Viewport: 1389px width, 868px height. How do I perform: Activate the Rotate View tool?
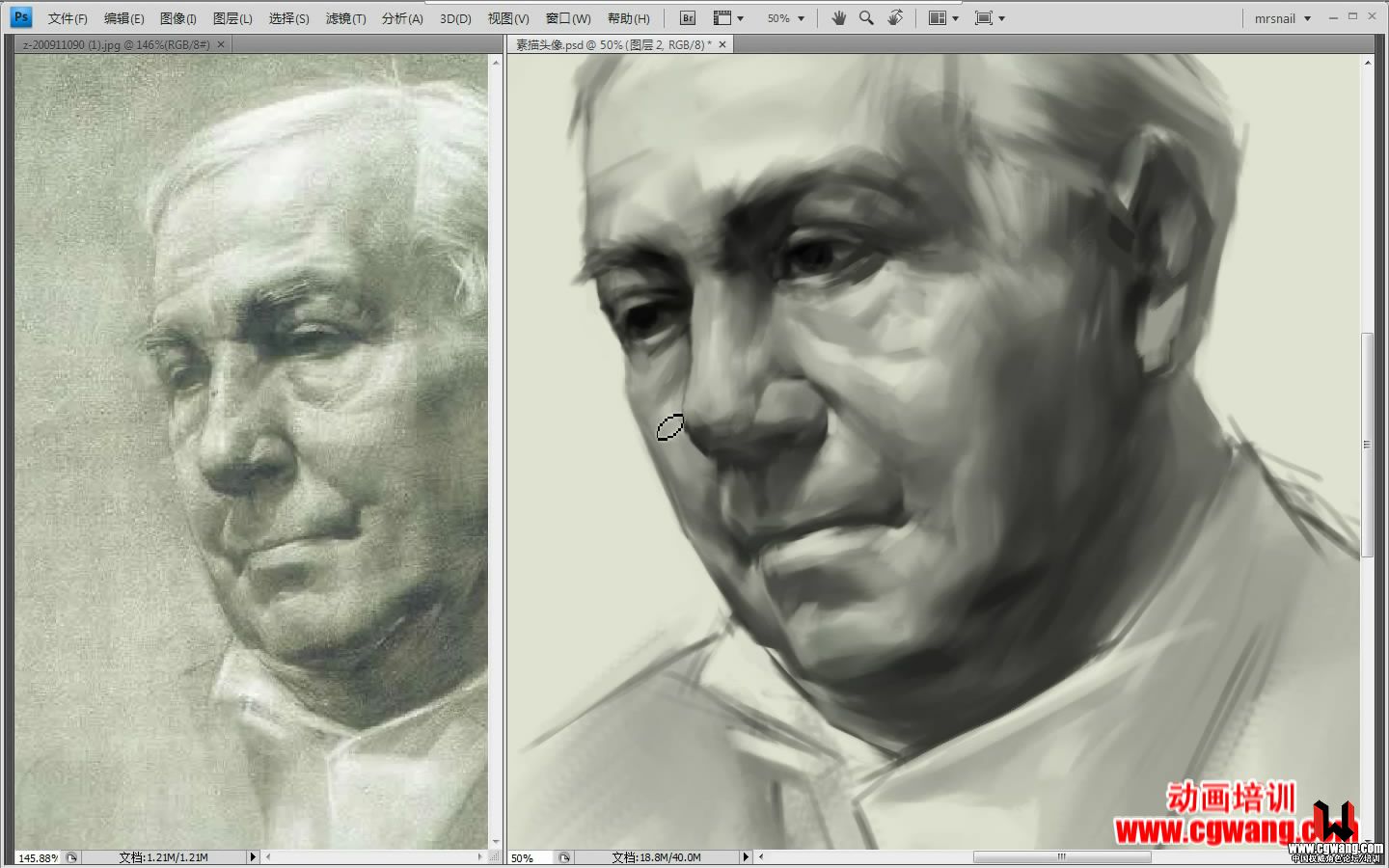[x=896, y=18]
